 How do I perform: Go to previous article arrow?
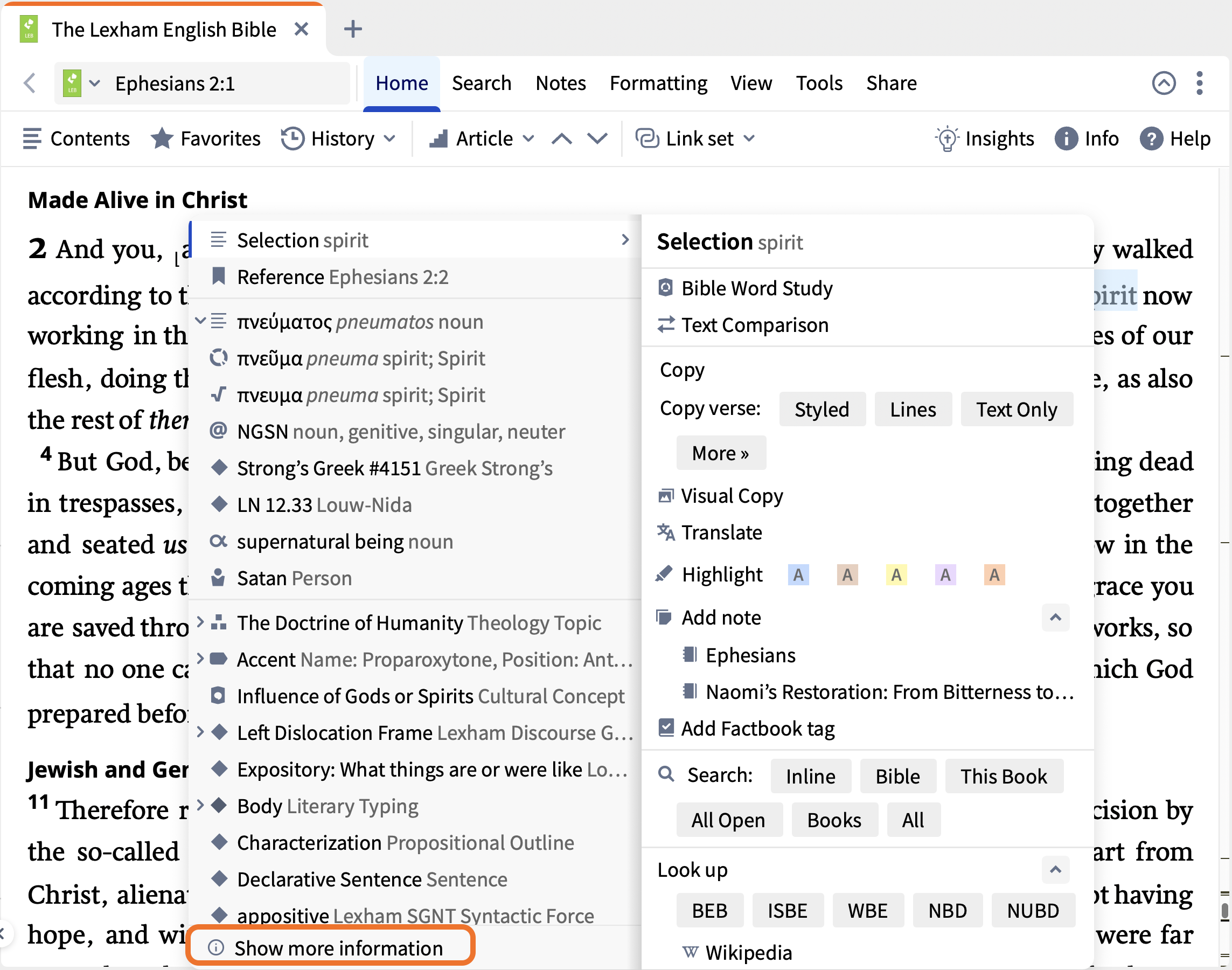click(x=561, y=138)
